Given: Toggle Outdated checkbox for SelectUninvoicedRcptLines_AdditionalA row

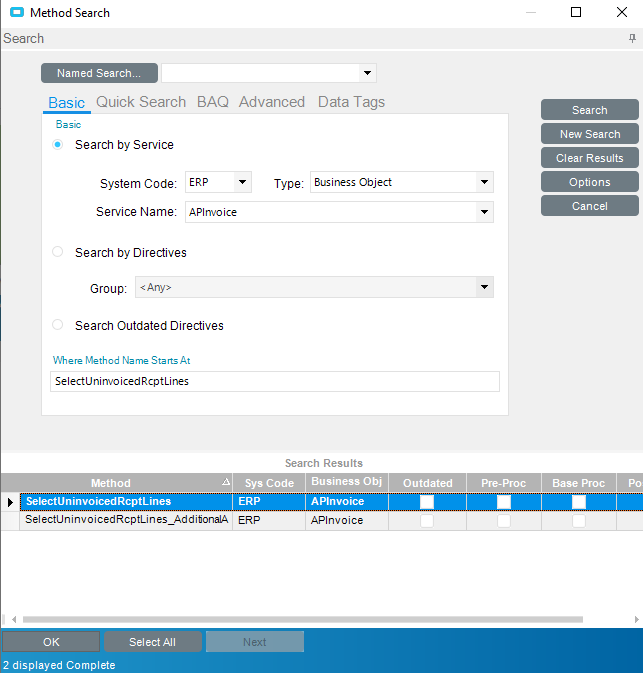Looking at the screenshot, I should [427, 521].
